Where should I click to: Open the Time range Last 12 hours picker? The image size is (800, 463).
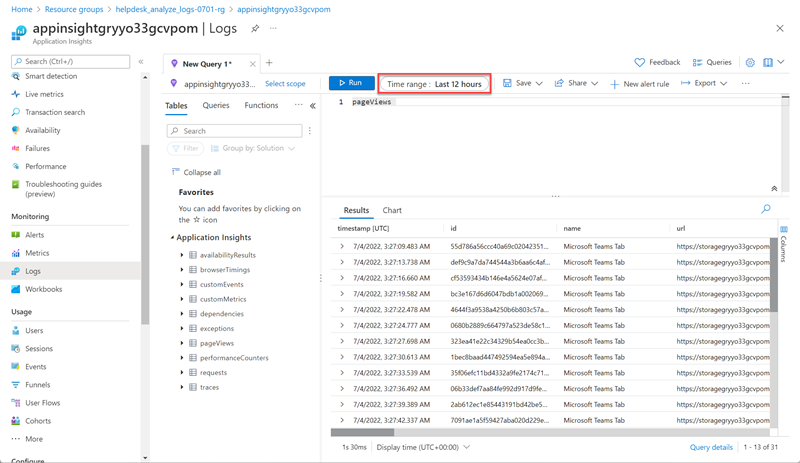(434, 84)
